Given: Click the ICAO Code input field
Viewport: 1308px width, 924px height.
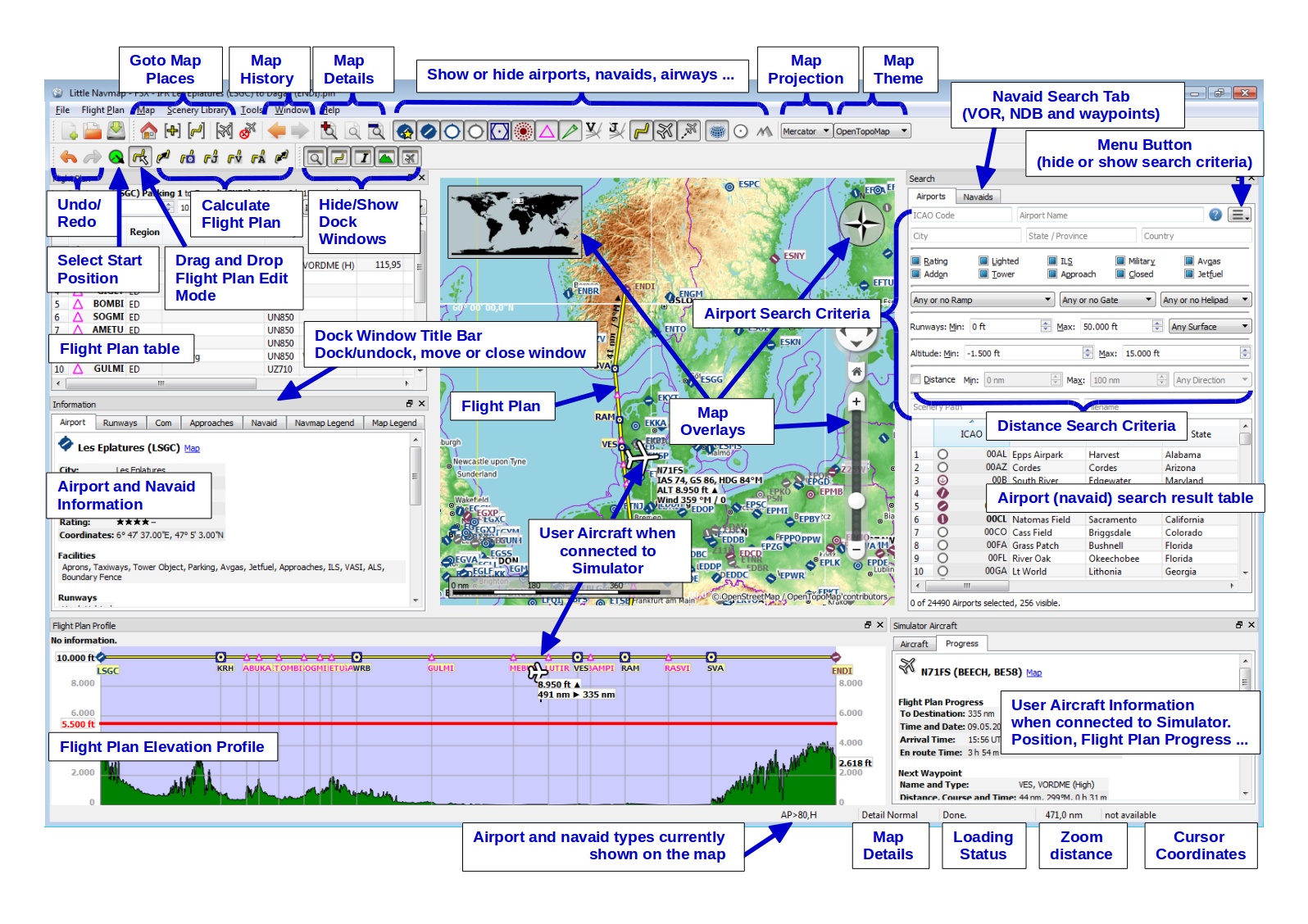Looking at the screenshot, I should tap(961, 215).
